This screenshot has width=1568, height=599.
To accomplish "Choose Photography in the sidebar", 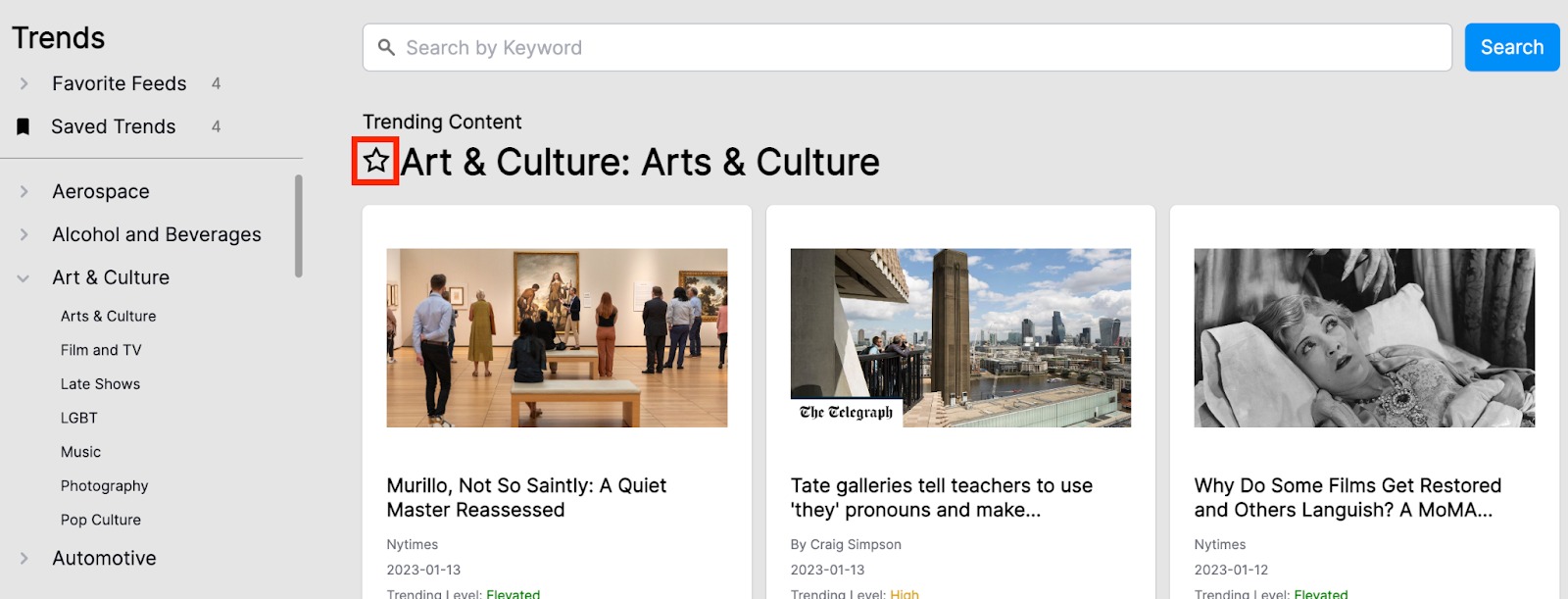I will point(105,486).
